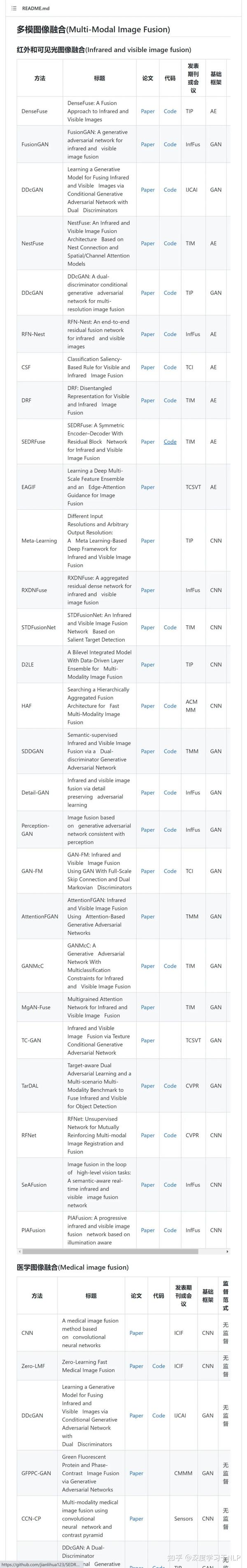247x1568 pixels.
Task: Open the STDFusionNet Code link
Action: (170, 627)
